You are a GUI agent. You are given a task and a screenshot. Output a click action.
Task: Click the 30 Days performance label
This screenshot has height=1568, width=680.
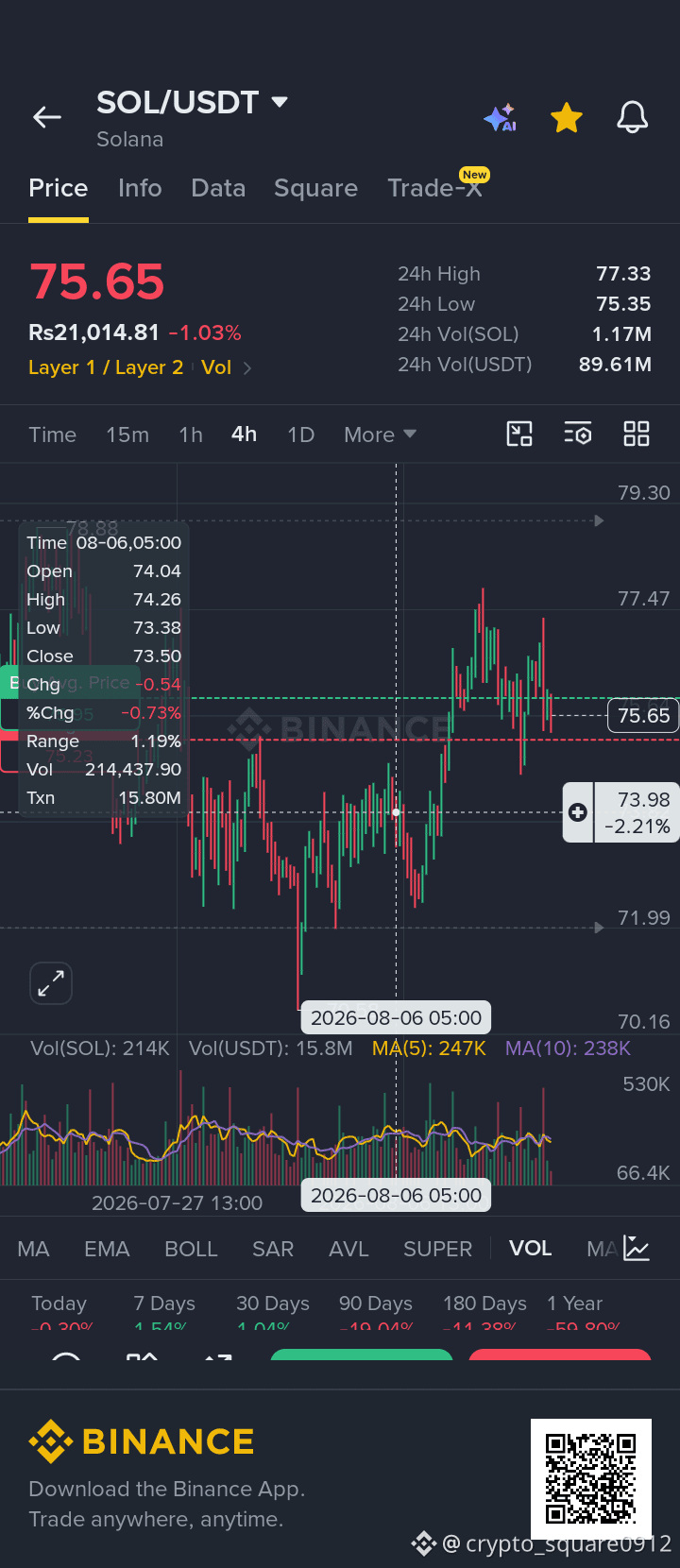273,1304
